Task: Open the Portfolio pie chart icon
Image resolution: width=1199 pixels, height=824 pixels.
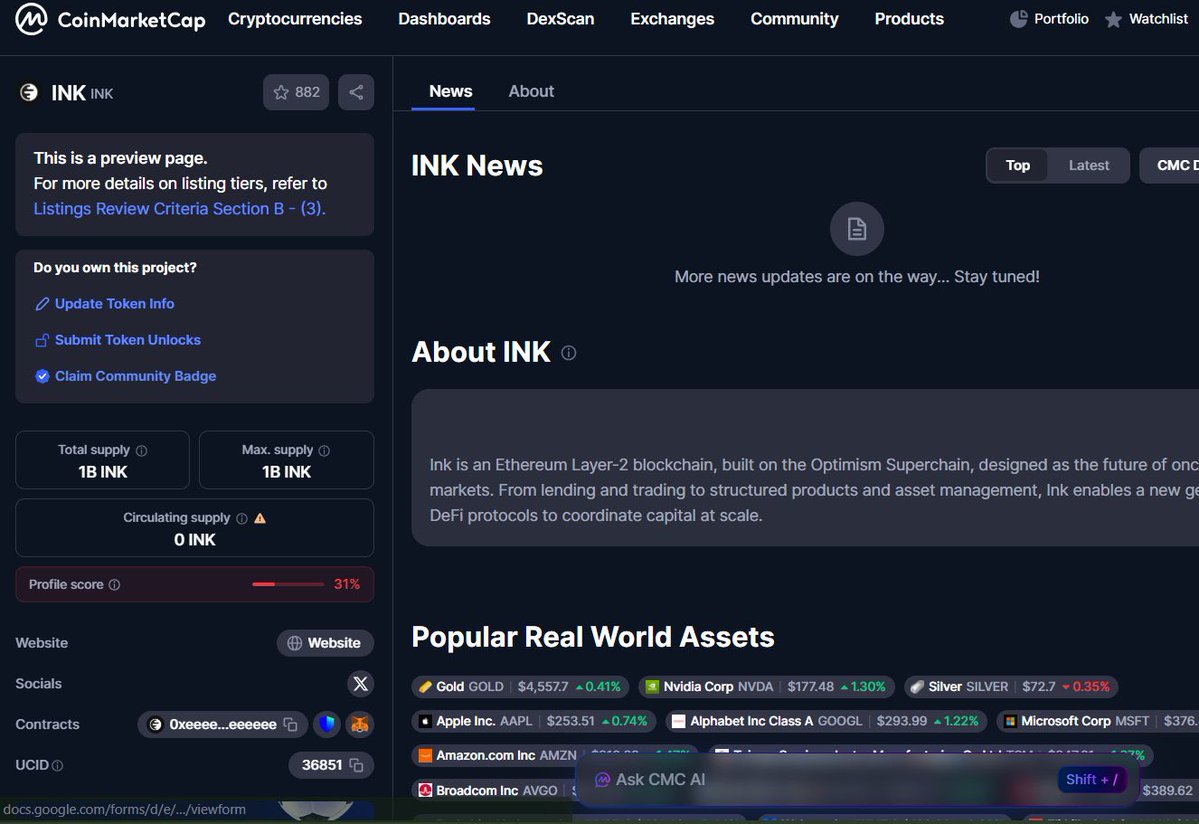Action: click(1019, 19)
